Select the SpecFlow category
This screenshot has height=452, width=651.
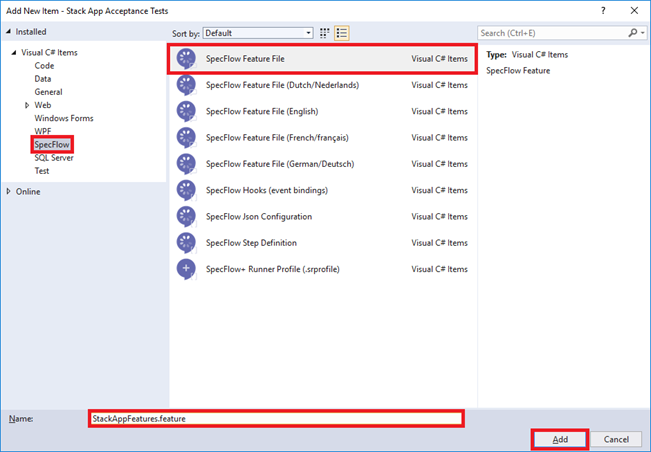[52, 144]
